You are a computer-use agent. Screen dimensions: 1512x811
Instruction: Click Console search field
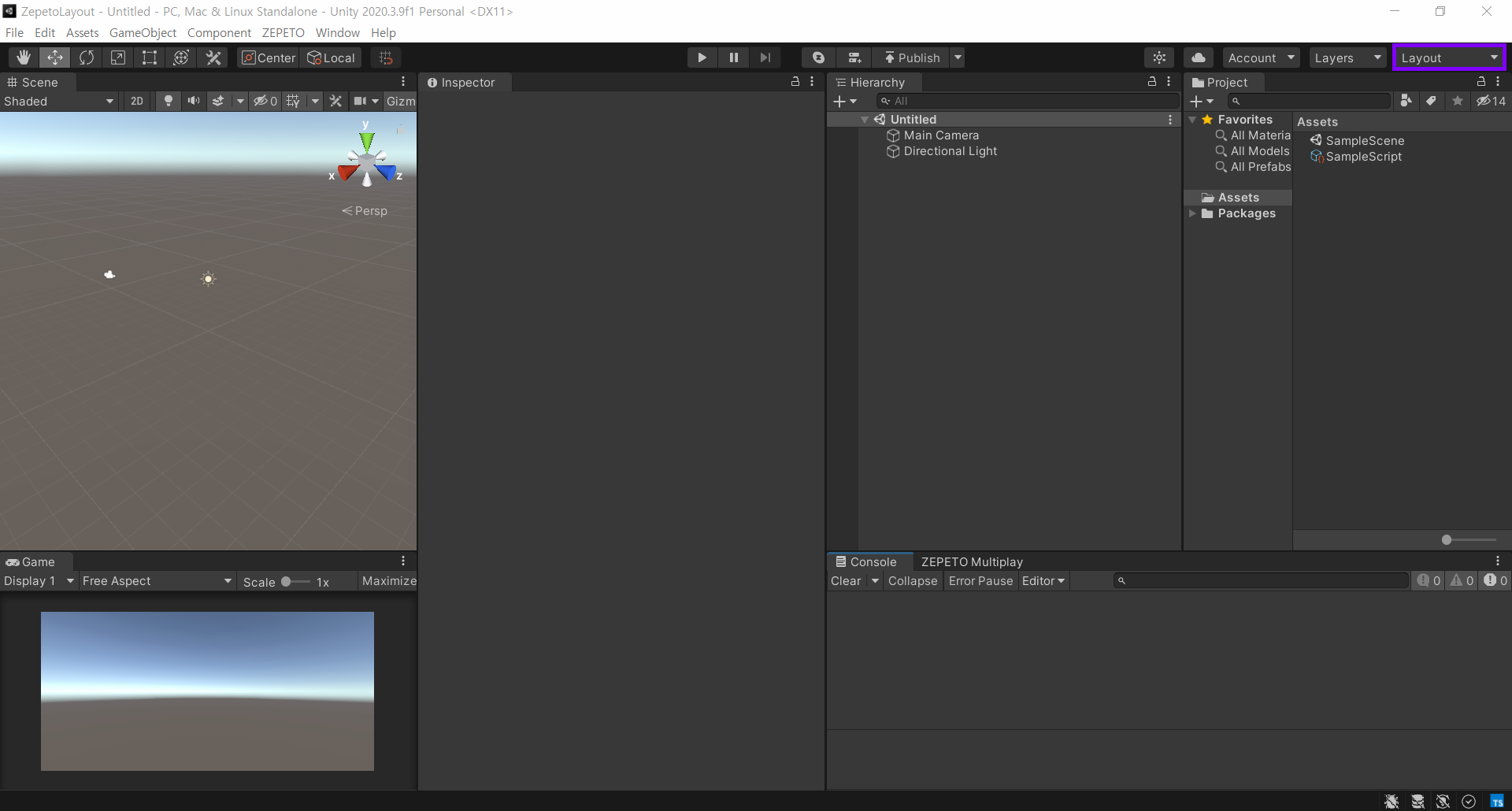coord(1261,581)
